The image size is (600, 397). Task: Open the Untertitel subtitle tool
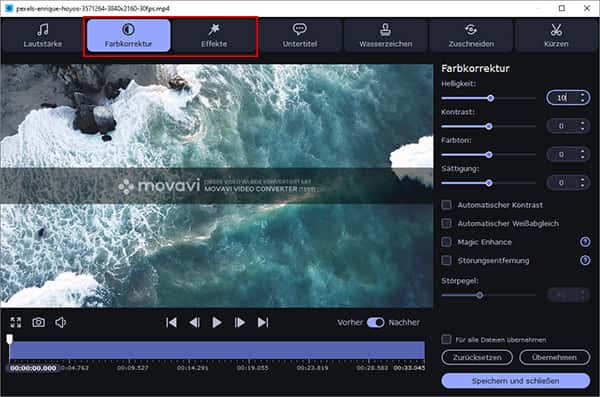click(300, 35)
